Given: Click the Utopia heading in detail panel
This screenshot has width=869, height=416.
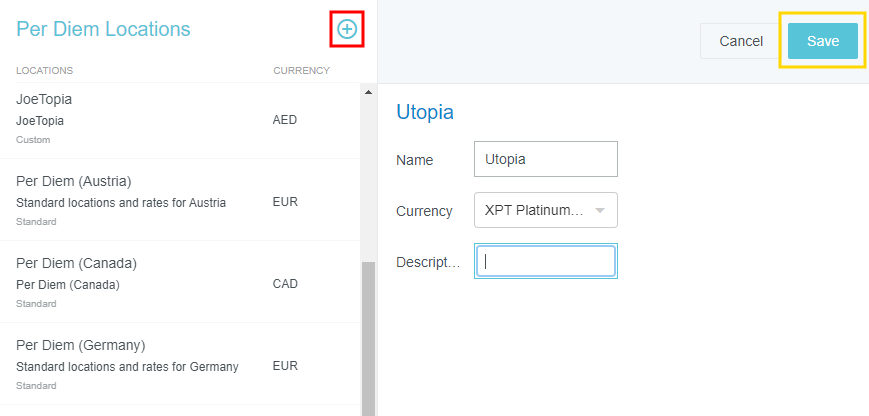Looking at the screenshot, I should (425, 112).
